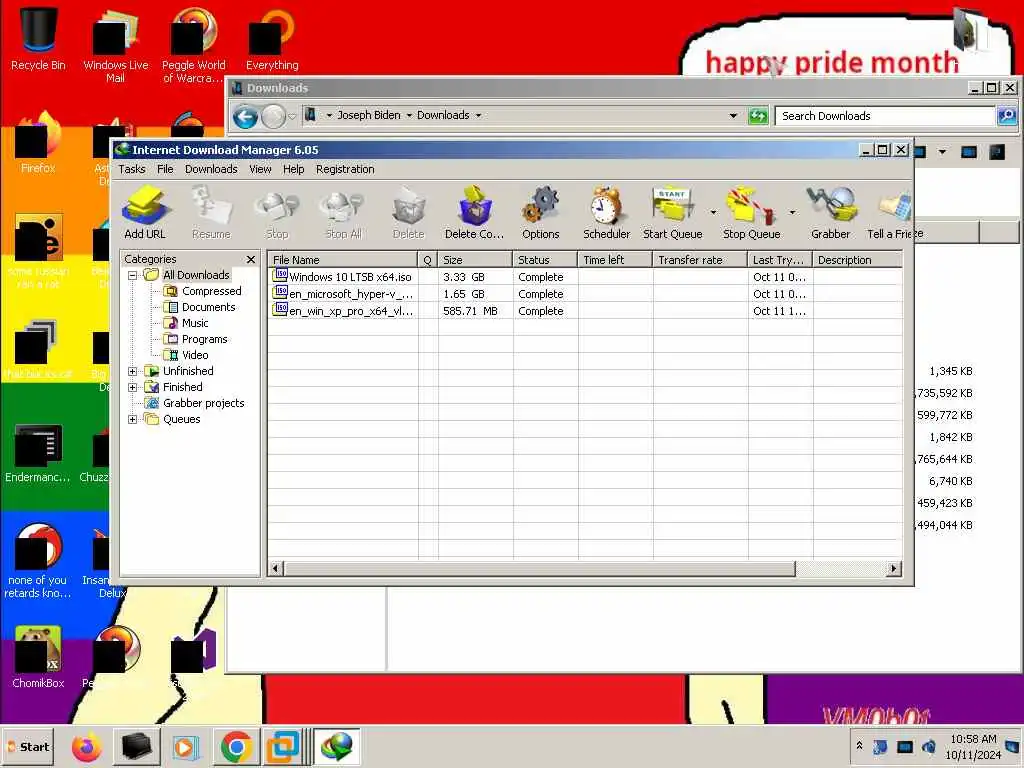This screenshot has height=768, width=1024.
Task: Close the Categories panel
Action: click(x=251, y=259)
